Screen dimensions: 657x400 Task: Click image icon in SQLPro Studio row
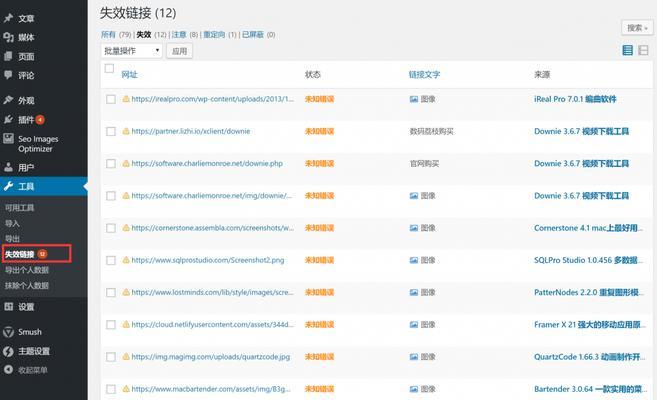click(x=414, y=260)
